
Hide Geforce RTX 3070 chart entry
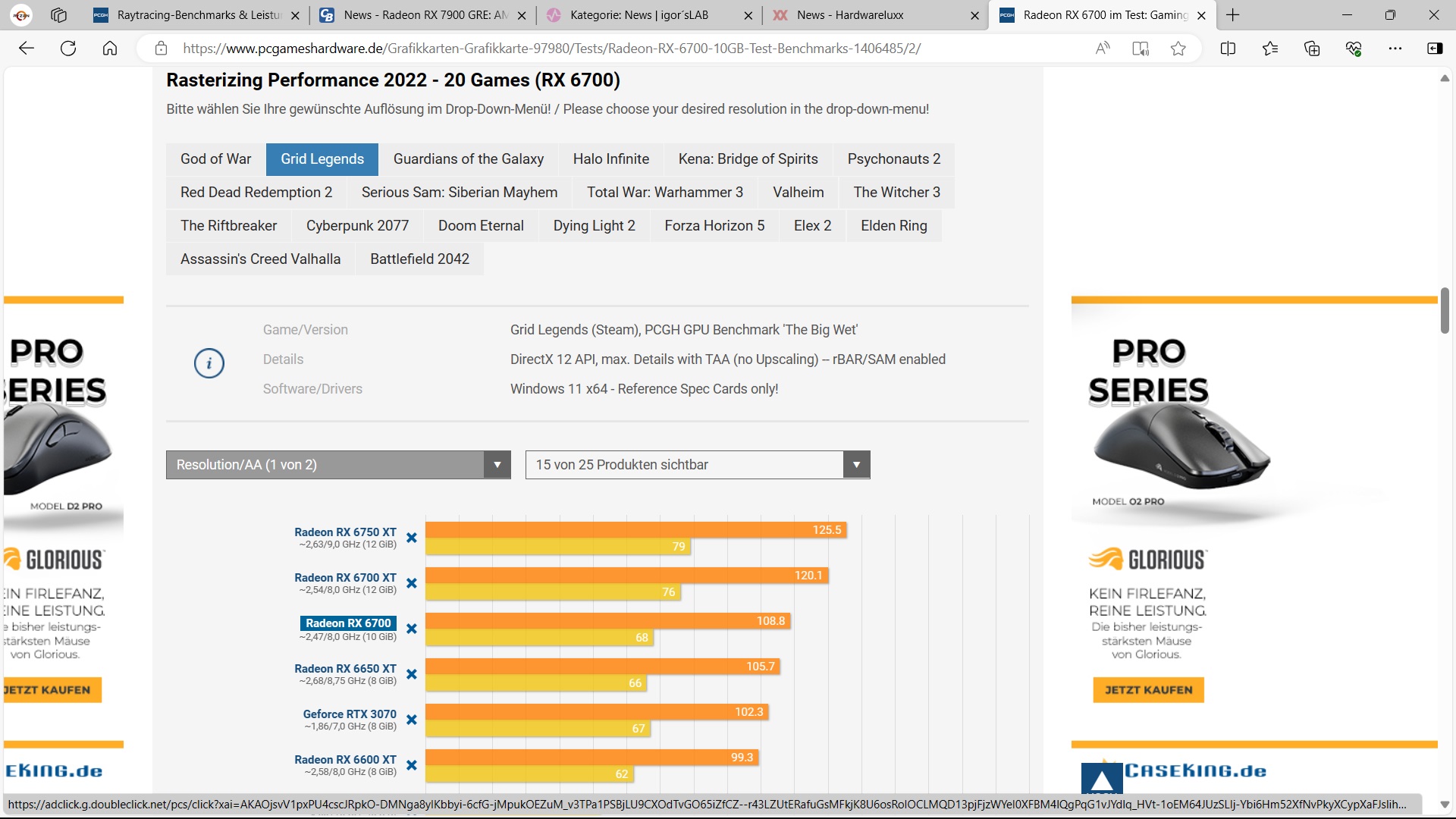point(412,720)
